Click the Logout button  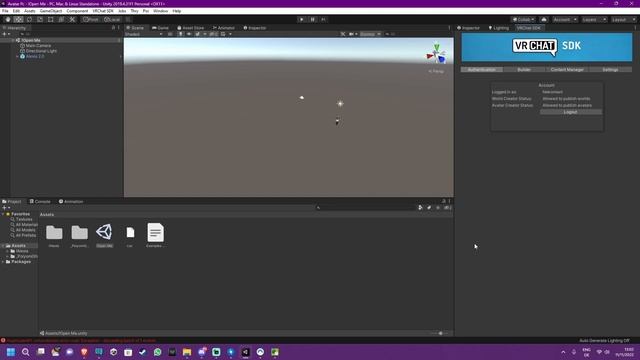[571, 112]
